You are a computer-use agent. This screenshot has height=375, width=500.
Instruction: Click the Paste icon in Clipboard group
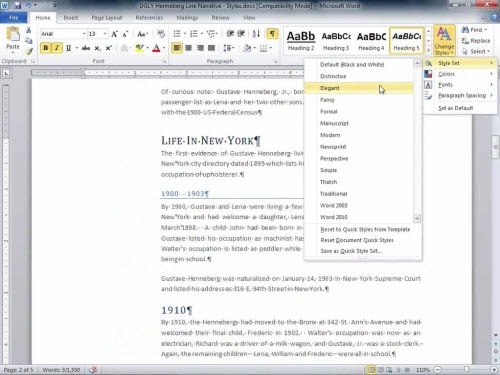(x=13, y=35)
